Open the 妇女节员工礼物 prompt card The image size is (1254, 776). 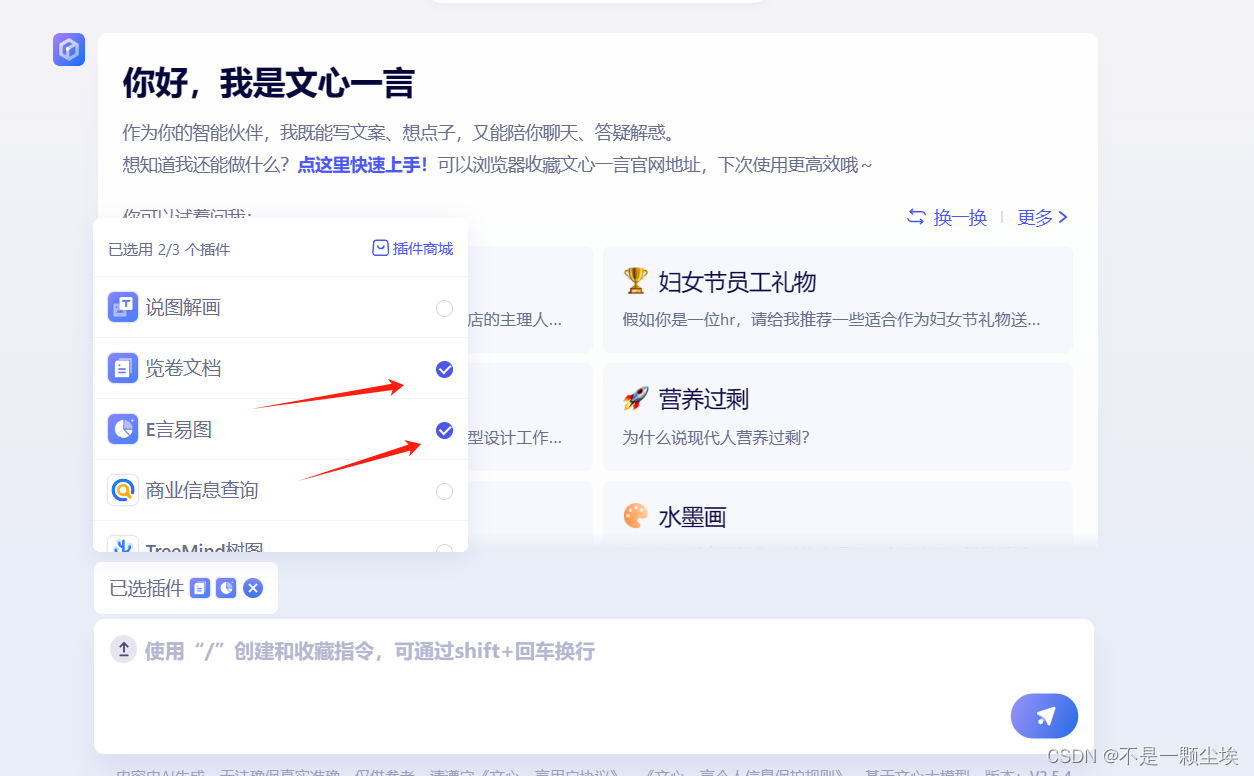click(838, 299)
